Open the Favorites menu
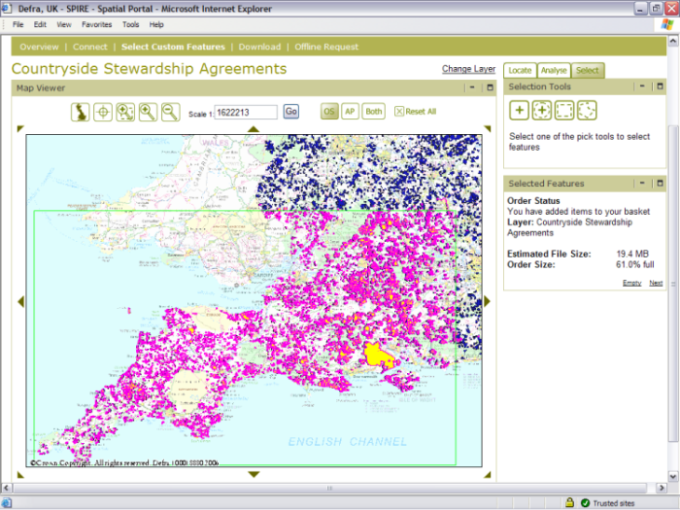680x510 pixels. pos(97,24)
